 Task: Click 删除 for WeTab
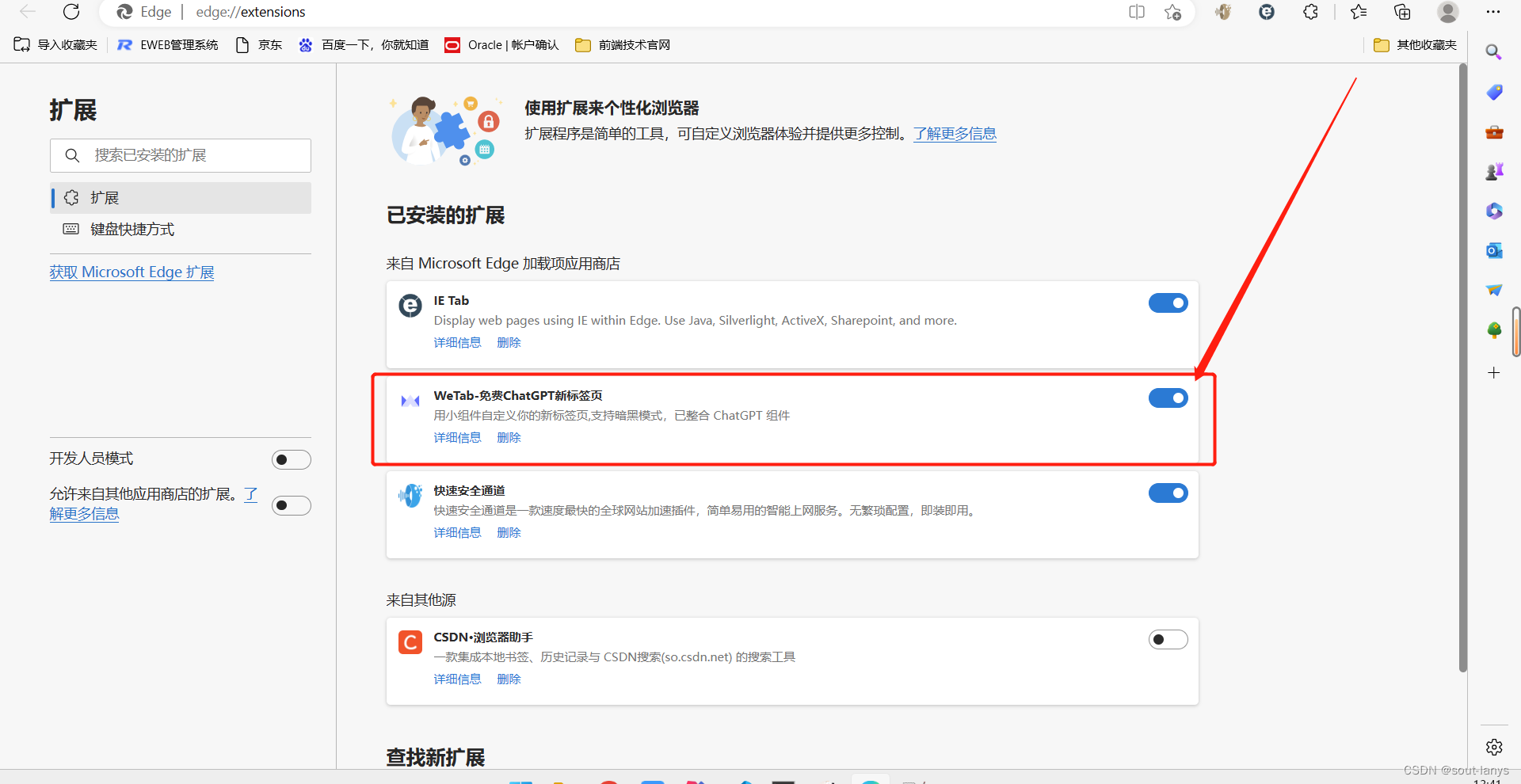coord(509,438)
